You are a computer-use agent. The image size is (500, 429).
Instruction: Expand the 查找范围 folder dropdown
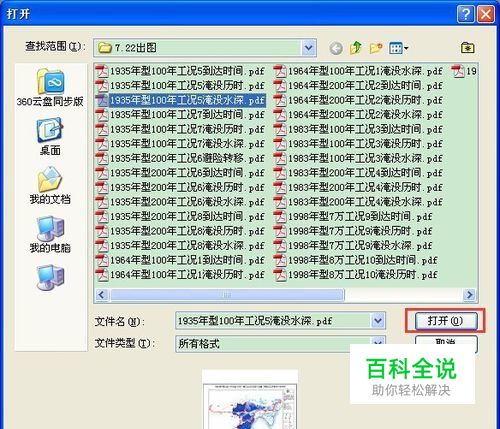[309, 48]
